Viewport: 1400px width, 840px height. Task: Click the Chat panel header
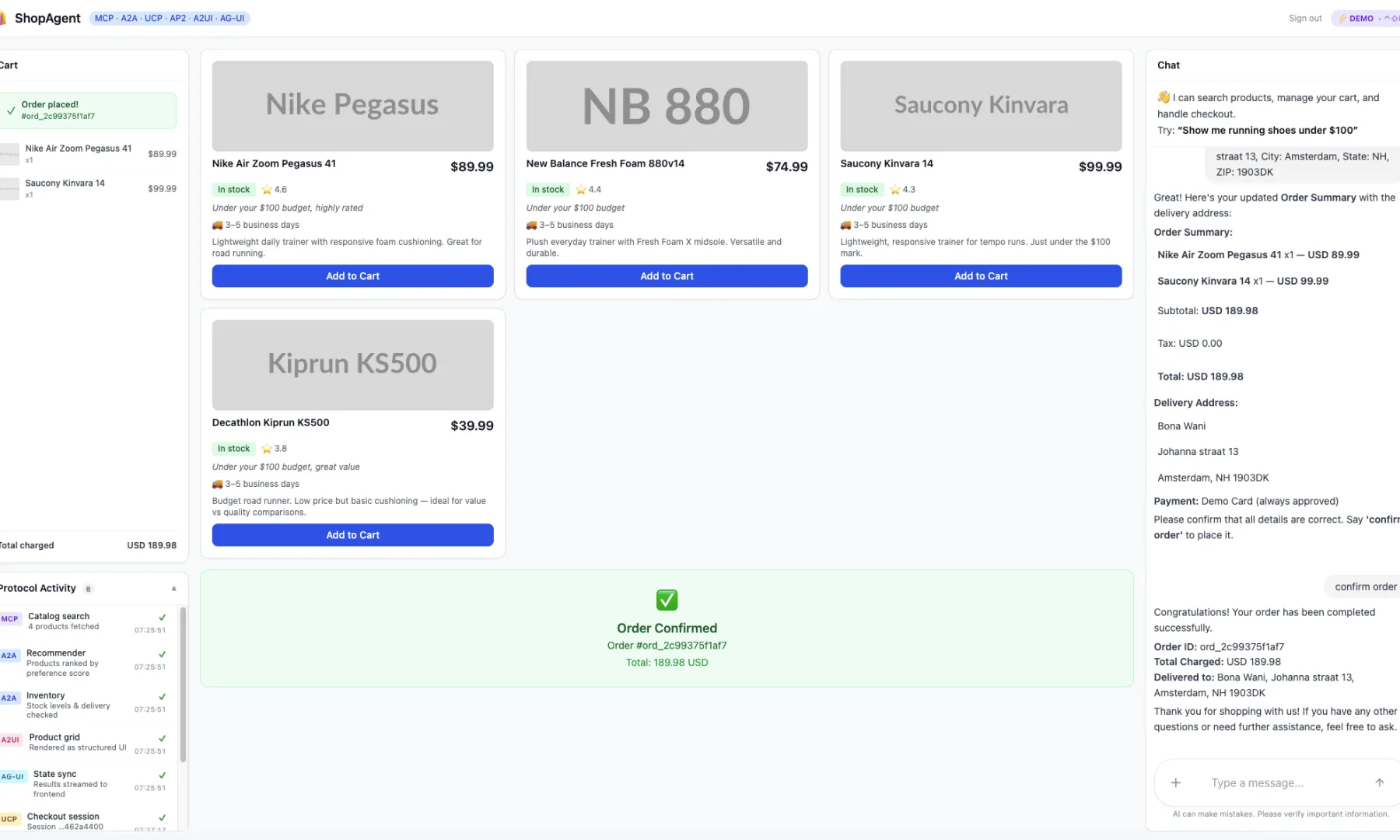click(1272, 65)
